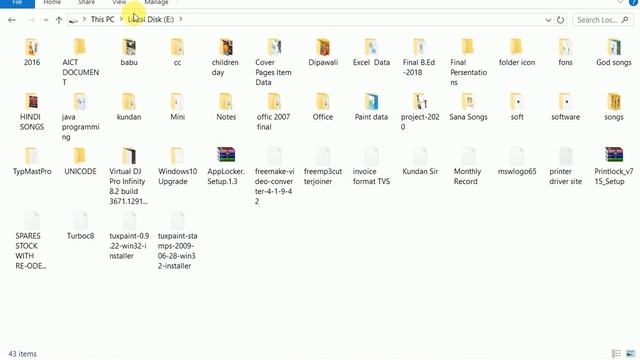Select printer driver site file

565,167
